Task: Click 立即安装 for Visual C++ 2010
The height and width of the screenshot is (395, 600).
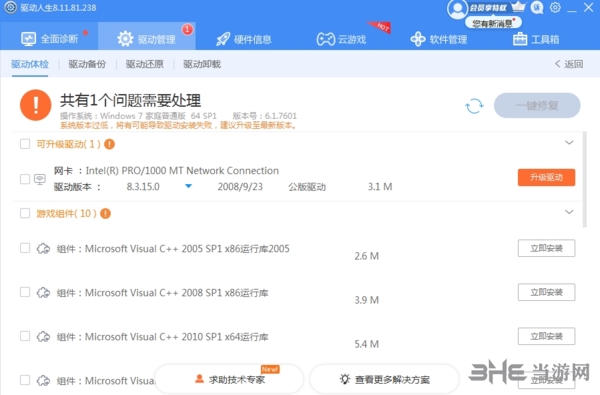Action: tap(546, 336)
